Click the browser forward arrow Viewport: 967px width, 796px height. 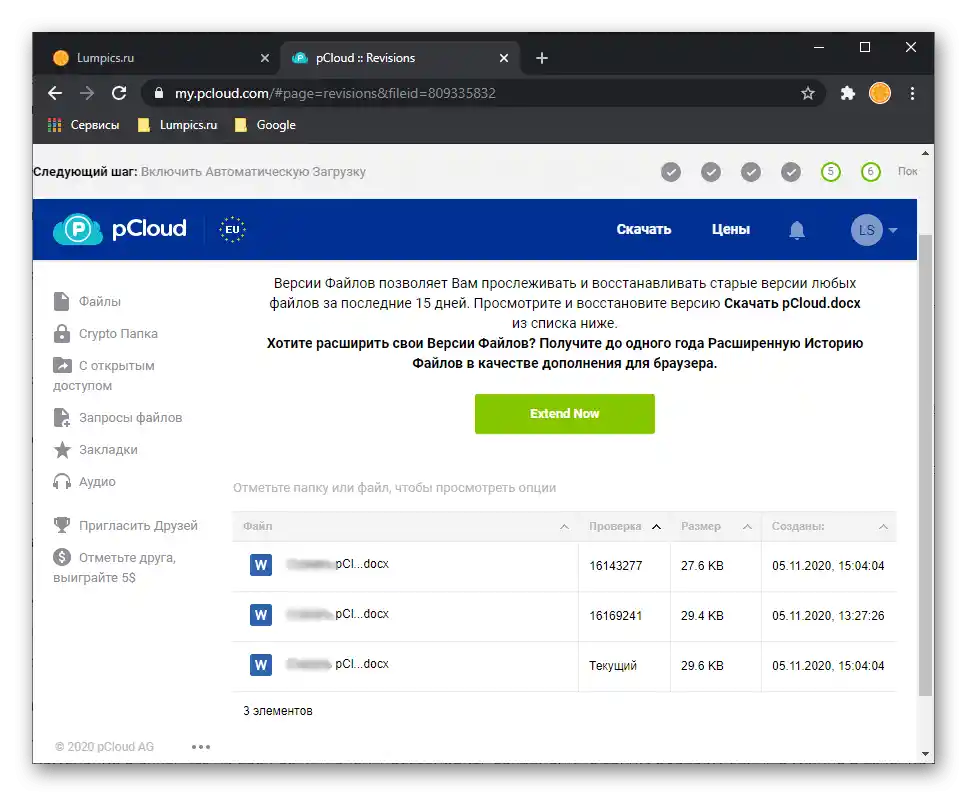(87, 93)
